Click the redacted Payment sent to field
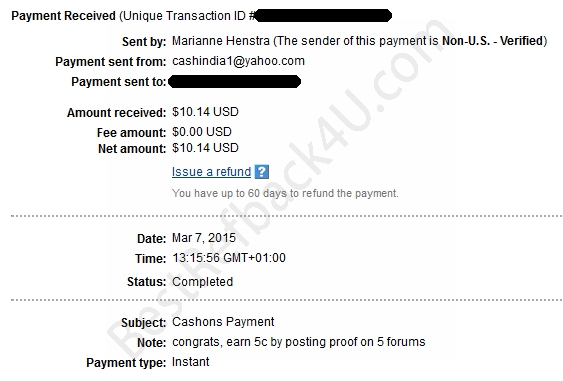This screenshot has height=381, width=563. [x=234, y=82]
